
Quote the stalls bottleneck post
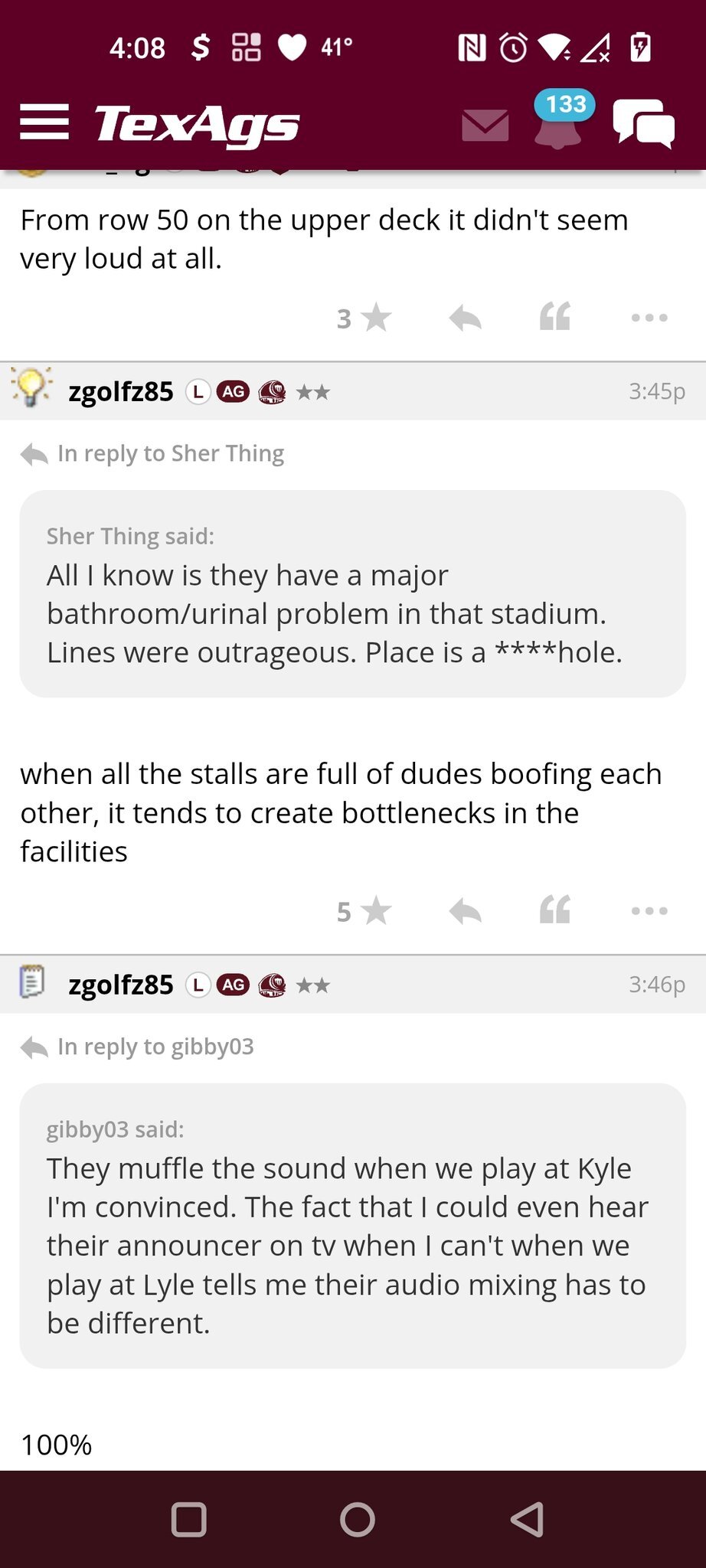click(555, 910)
